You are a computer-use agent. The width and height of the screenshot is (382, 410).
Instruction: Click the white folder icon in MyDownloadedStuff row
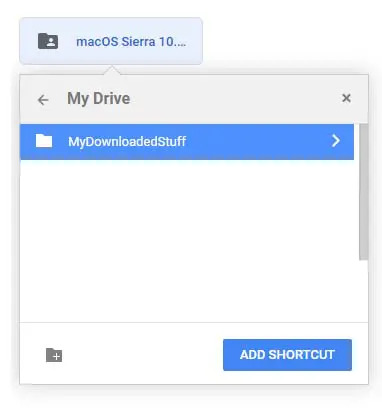[44, 141]
